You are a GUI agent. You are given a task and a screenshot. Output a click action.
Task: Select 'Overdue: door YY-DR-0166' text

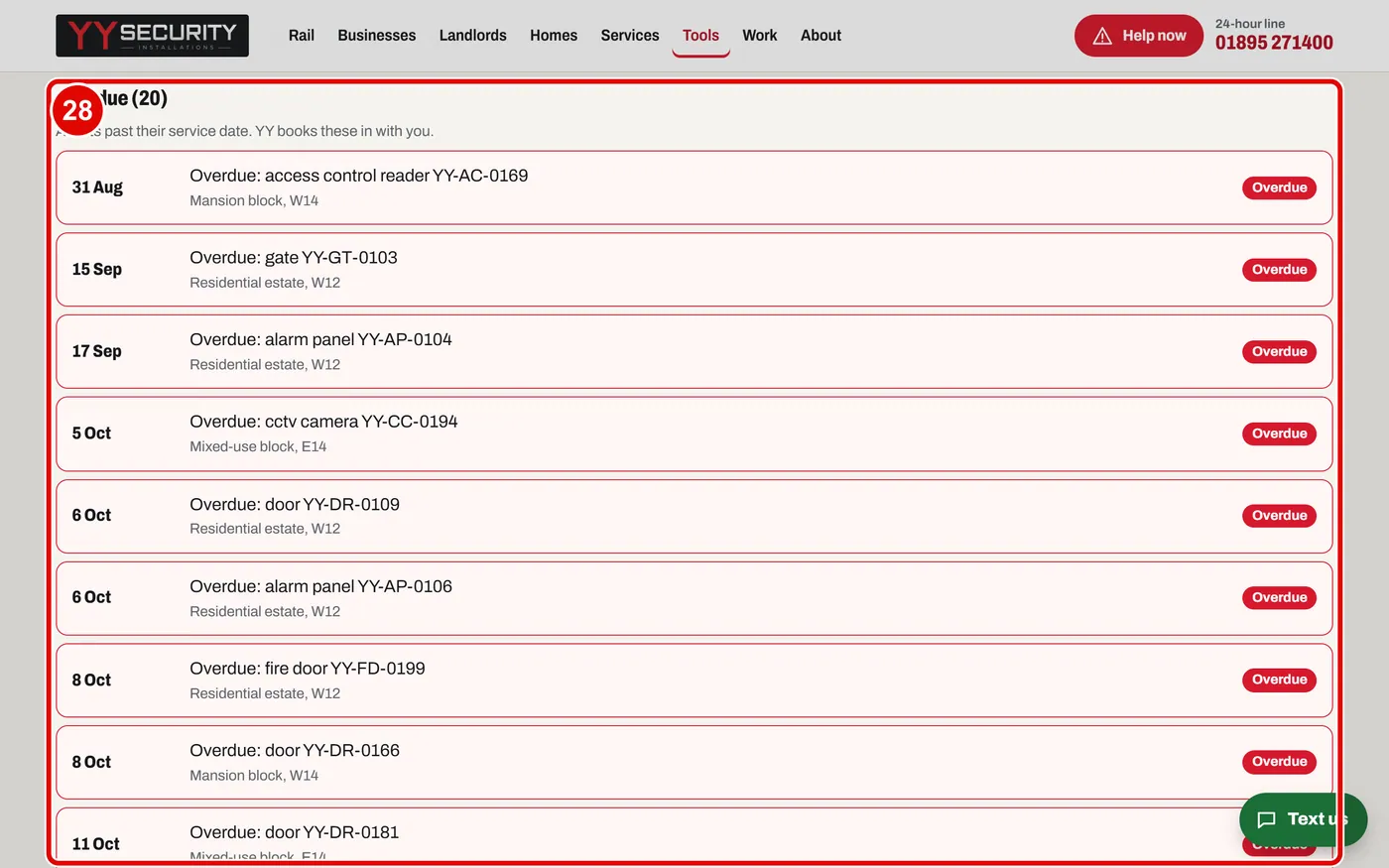(295, 751)
